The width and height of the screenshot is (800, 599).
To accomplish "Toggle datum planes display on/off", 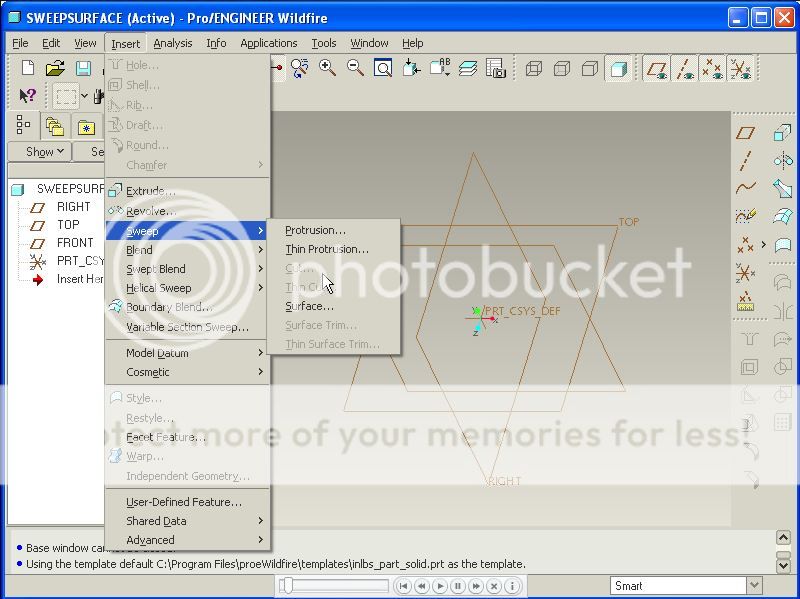I will tap(656, 69).
